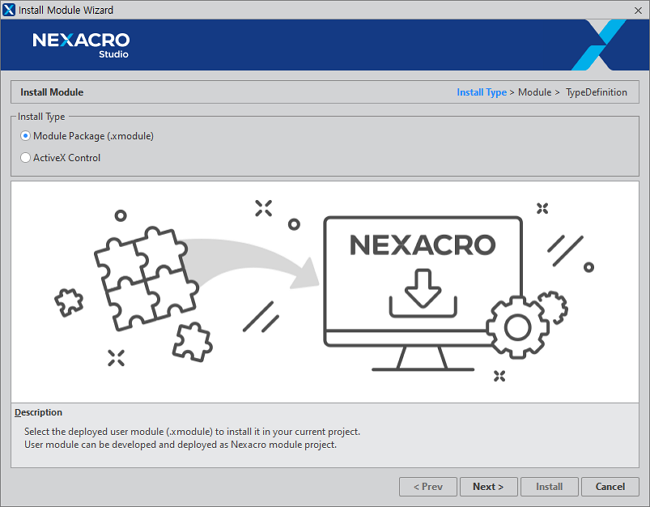Select the Module Package (.xmodule) radio button

(x=26, y=136)
